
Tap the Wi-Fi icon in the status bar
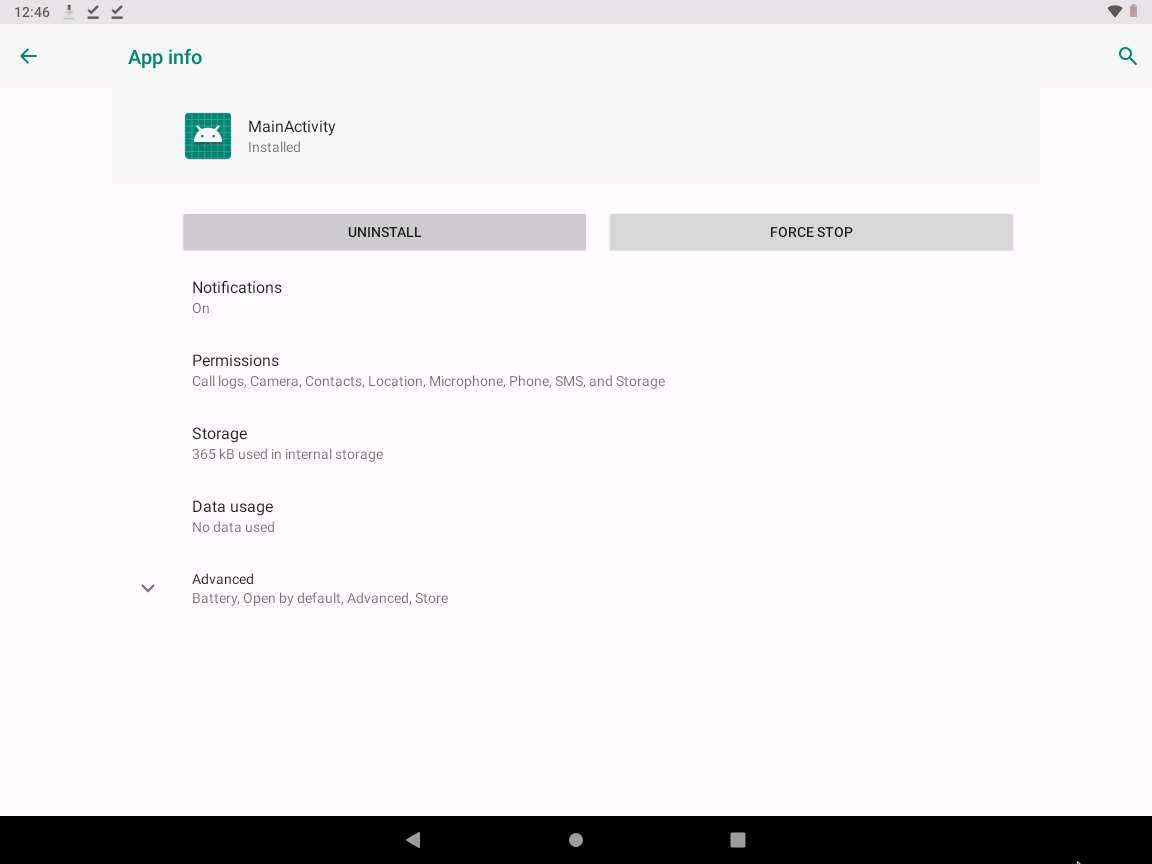[x=1113, y=11]
